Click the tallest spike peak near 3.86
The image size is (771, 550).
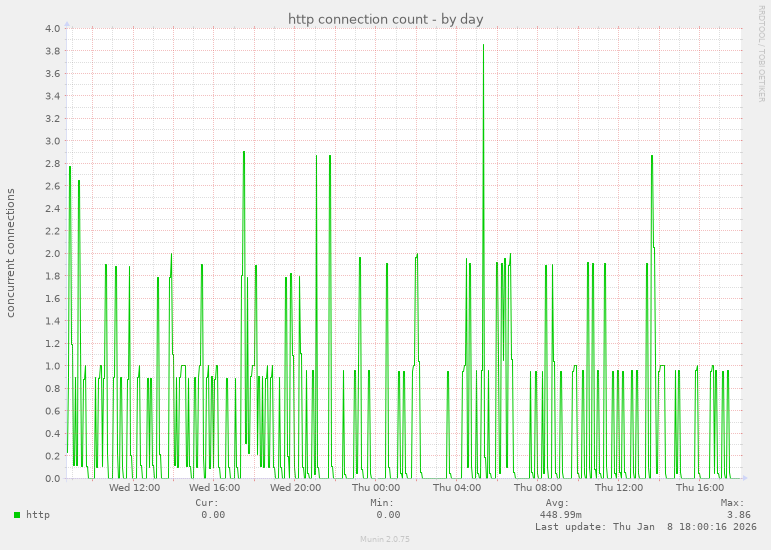(483, 45)
